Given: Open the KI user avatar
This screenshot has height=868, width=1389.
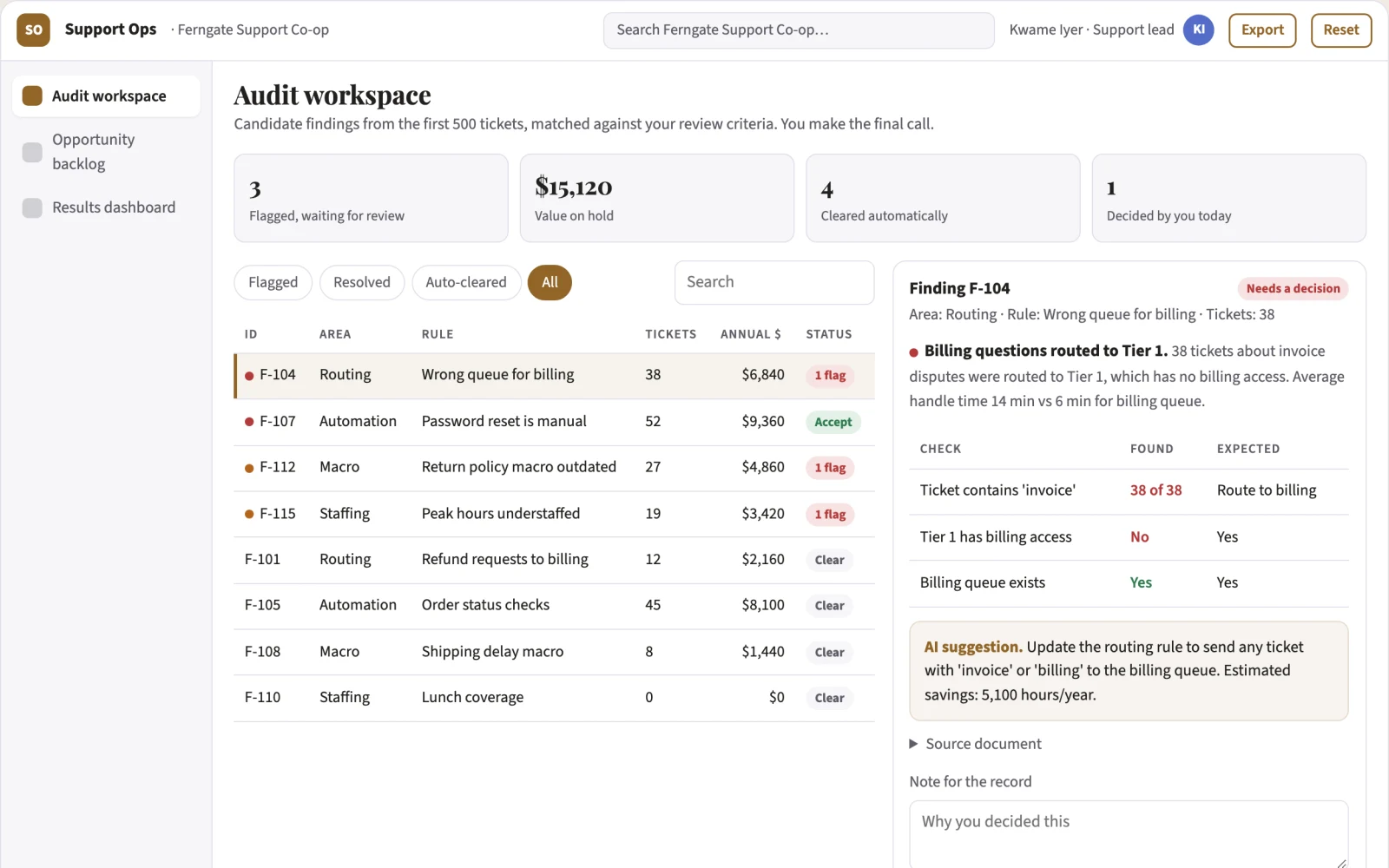Looking at the screenshot, I should pos(1198,30).
